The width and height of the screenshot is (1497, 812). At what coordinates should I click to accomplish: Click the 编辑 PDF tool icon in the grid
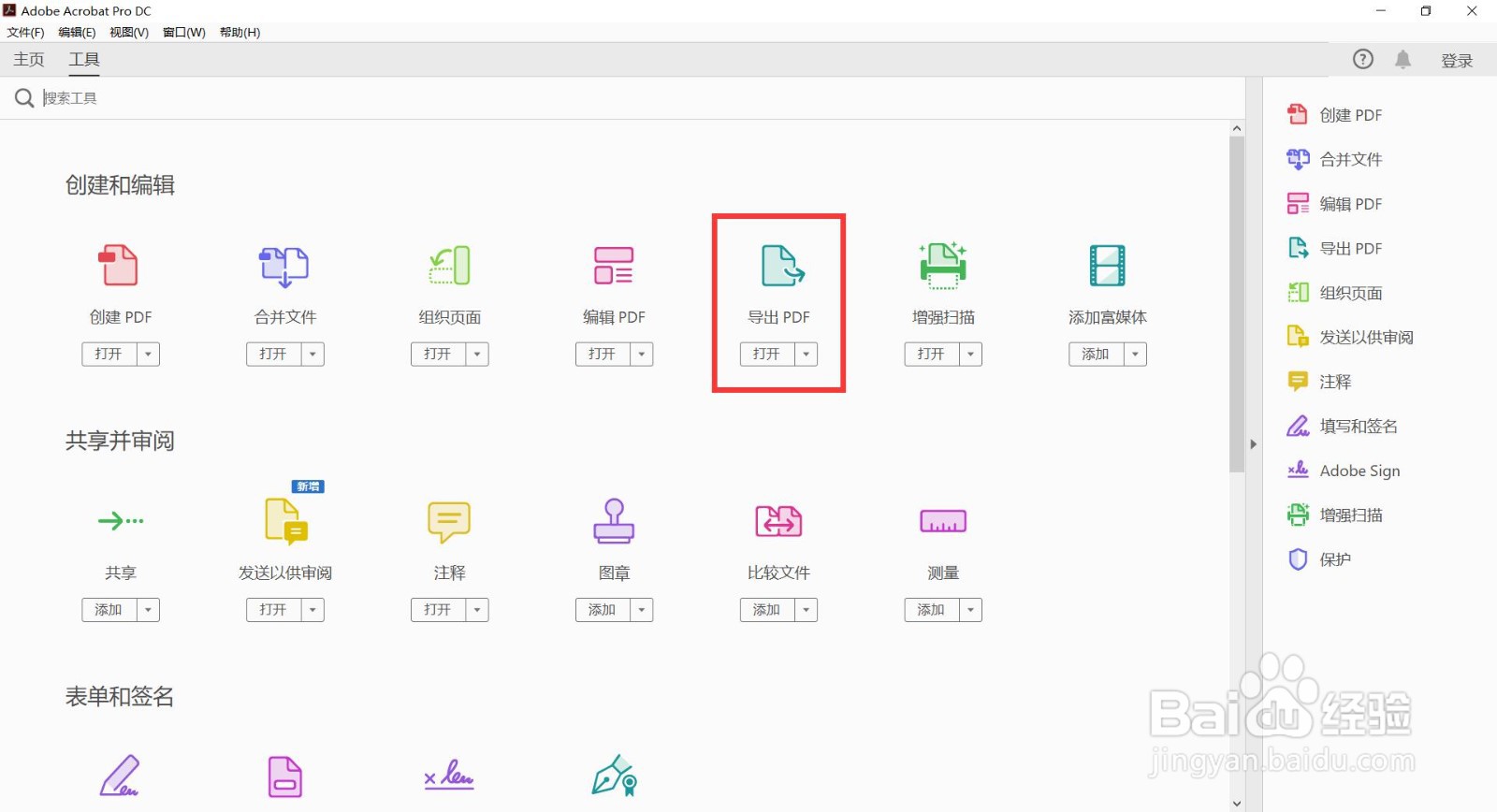tap(614, 266)
